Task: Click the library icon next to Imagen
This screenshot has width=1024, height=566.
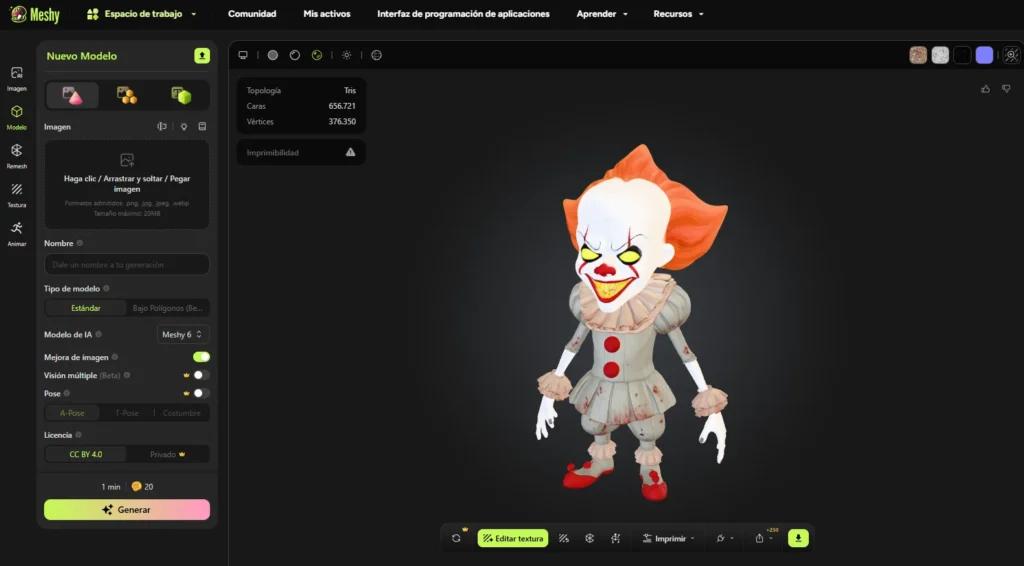Action: [x=202, y=127]
